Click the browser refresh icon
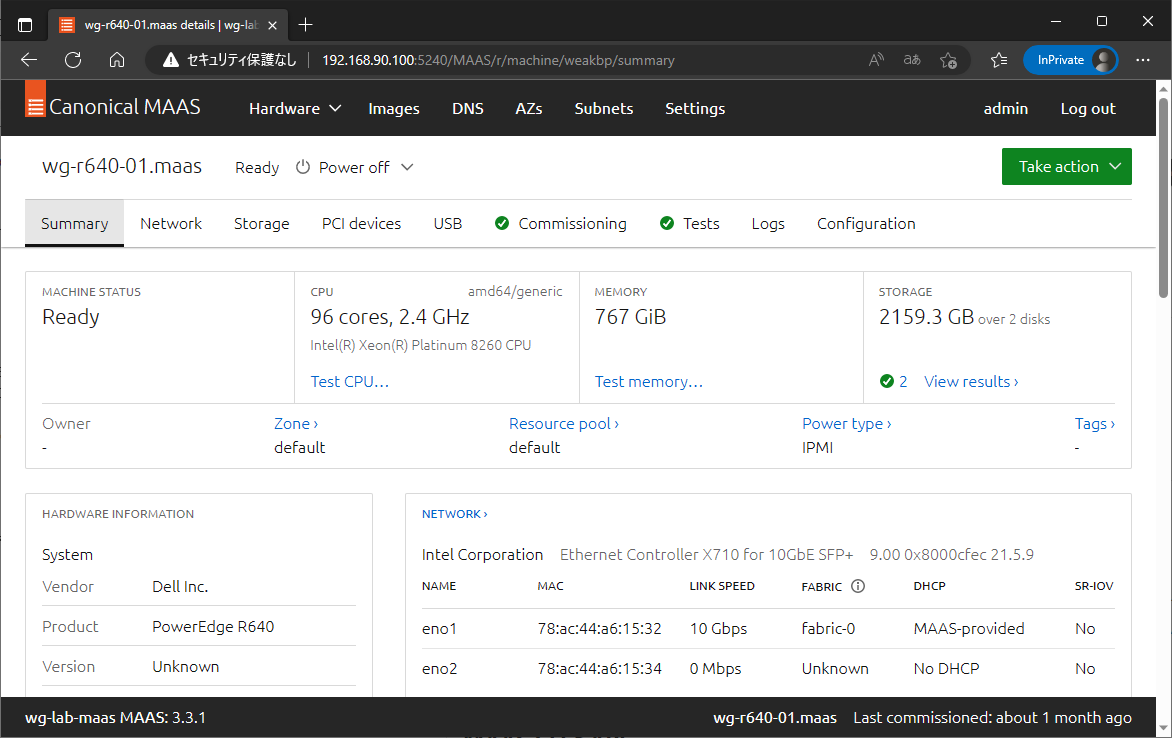Screen dimensions: 1172x738 tap(72, 59)
